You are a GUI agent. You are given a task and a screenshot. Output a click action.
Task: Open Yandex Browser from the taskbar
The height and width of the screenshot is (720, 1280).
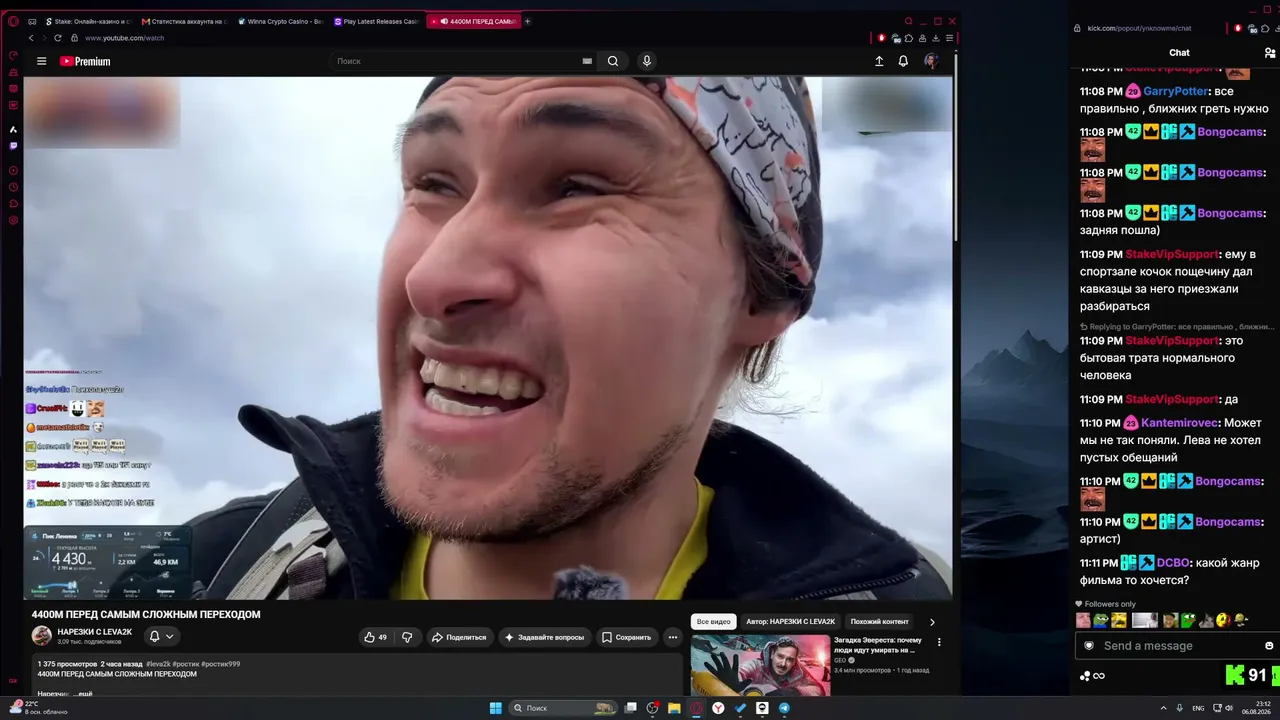pos(718,708)
